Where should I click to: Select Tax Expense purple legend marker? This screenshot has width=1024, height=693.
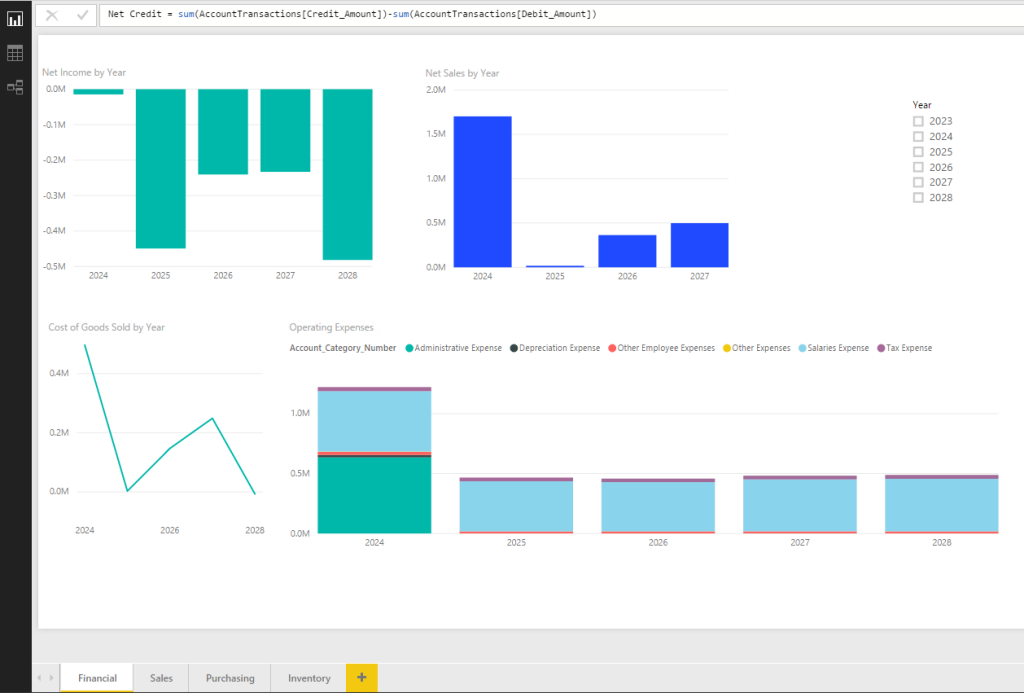pyautogui.click(x=881, y=348)
